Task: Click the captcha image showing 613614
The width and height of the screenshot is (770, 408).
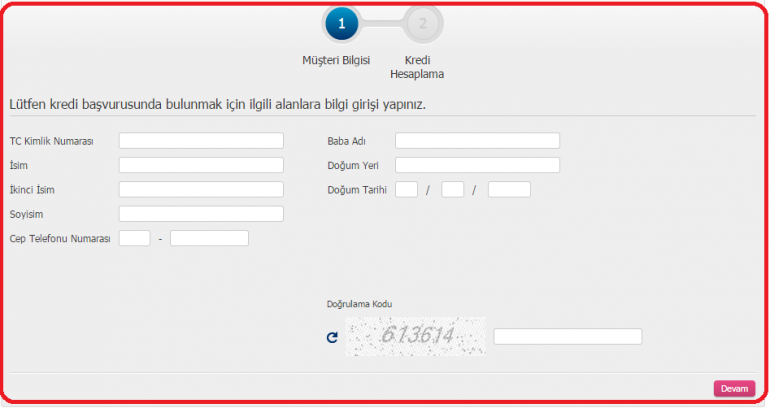Action: tap(415, 337)
